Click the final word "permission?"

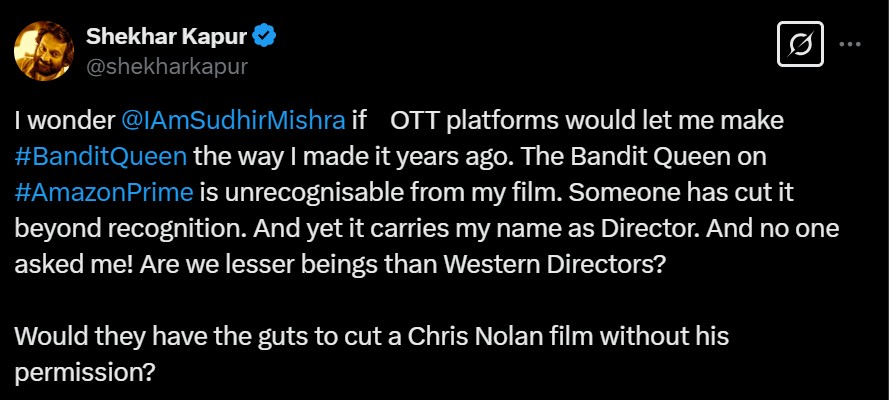86,373
